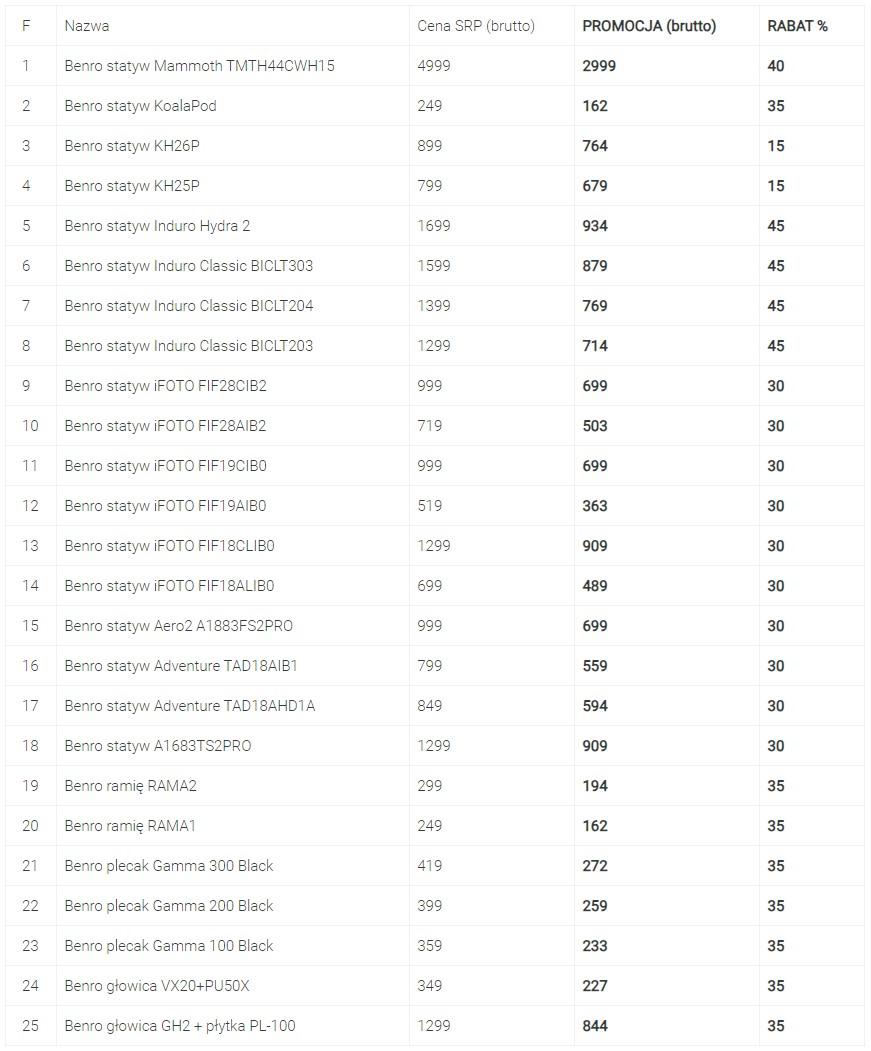Viewport: 871px width, 1051px height.
Task: Select Benro statyw Induro Classic BICLT303
Action: pos(188,266)
